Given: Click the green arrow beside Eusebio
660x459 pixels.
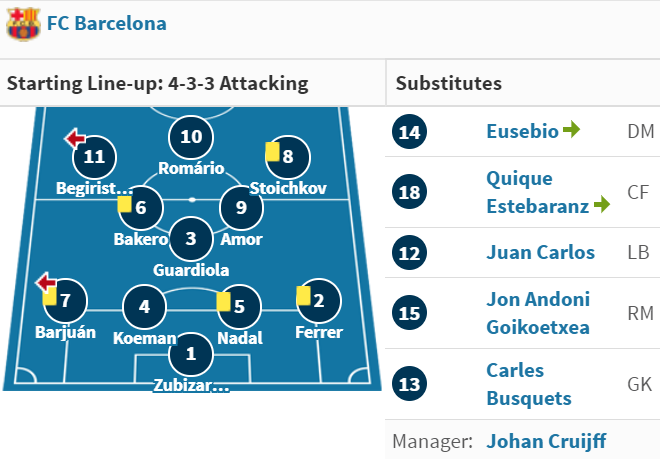Looking at the screenshot, I should pos(572,130).
